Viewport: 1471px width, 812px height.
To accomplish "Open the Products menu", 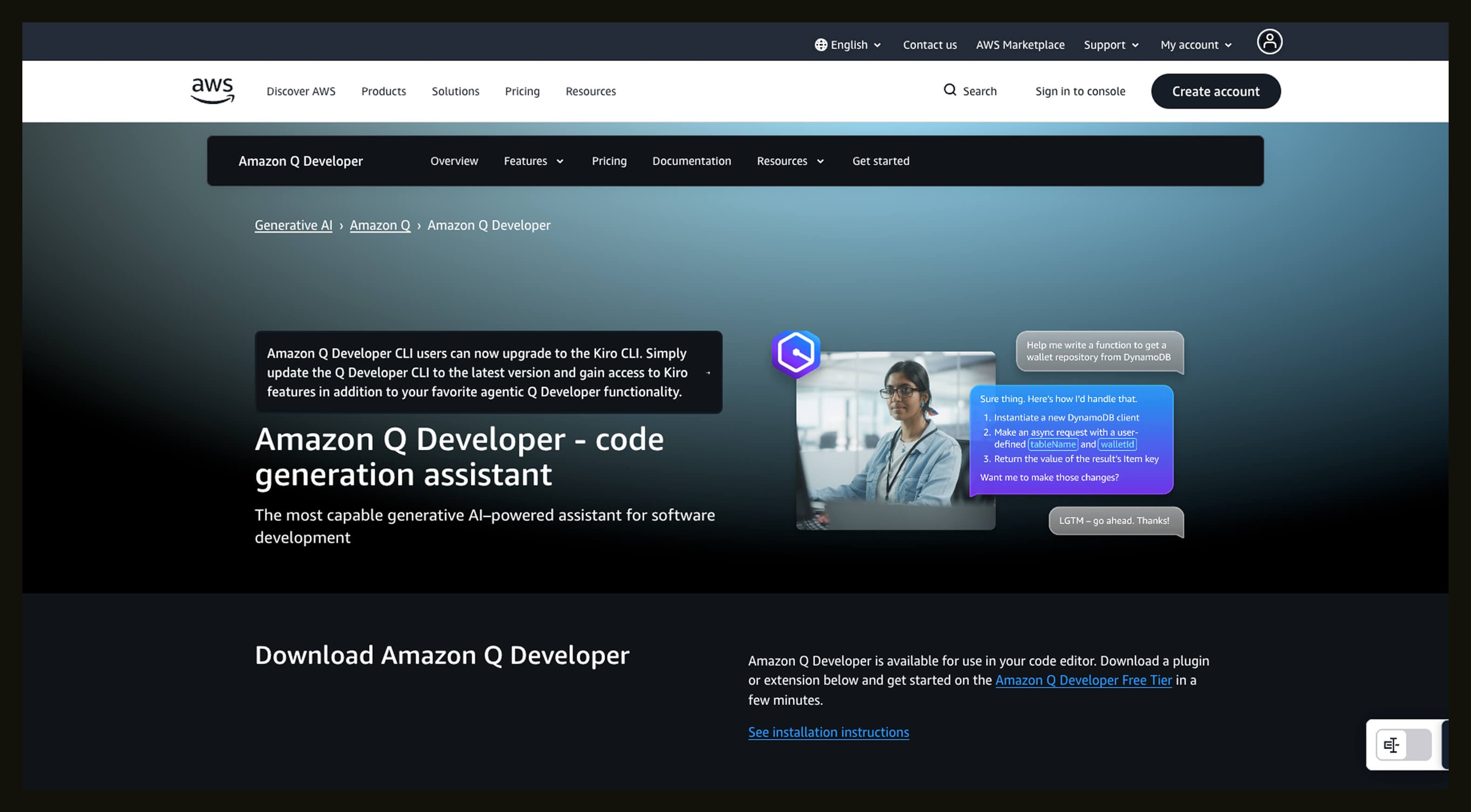I will (383, 91).
